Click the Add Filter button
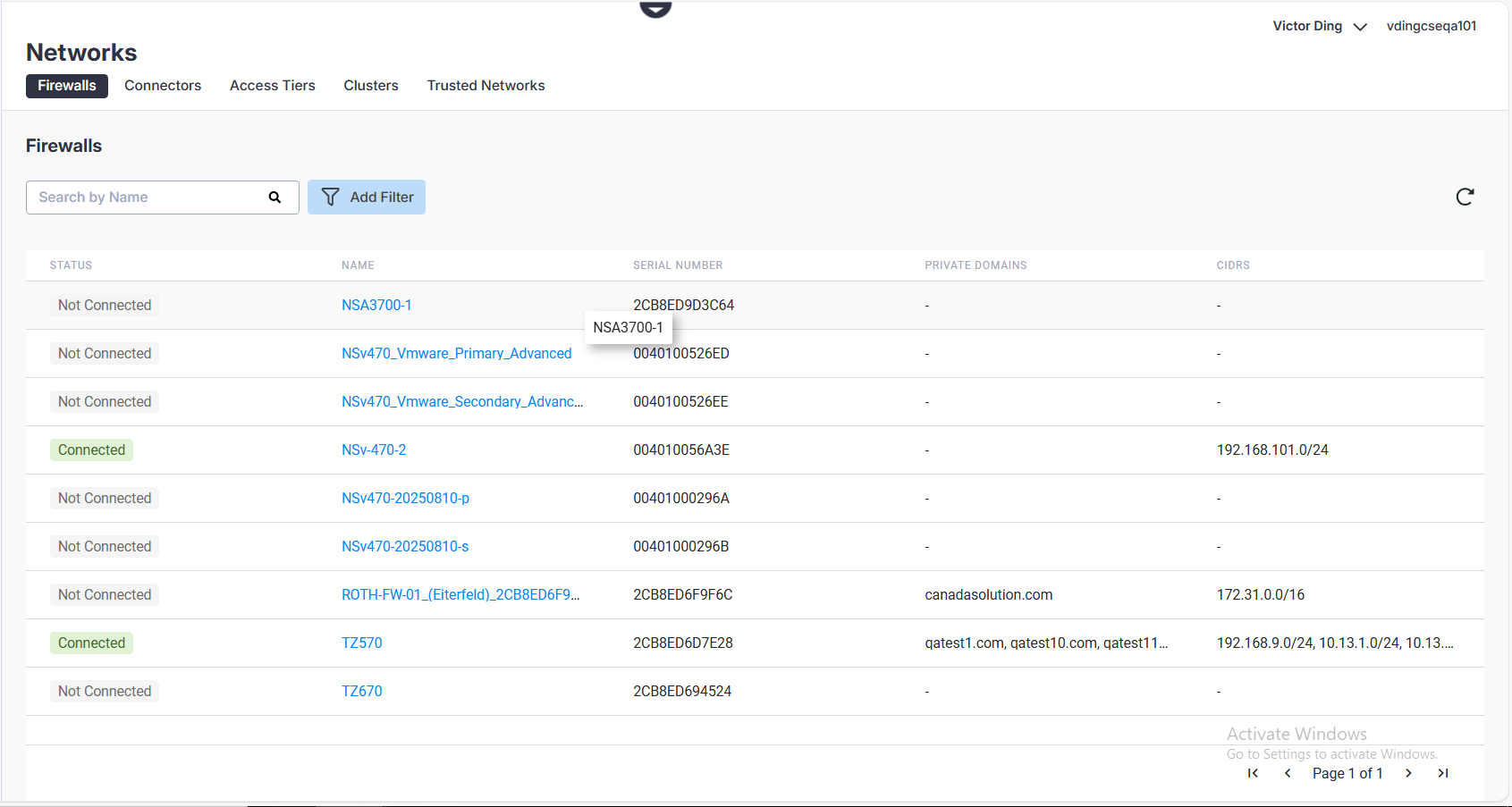The height and width of the screenshot is (807, 1512). pyautogui.click(x=367, y=198)
